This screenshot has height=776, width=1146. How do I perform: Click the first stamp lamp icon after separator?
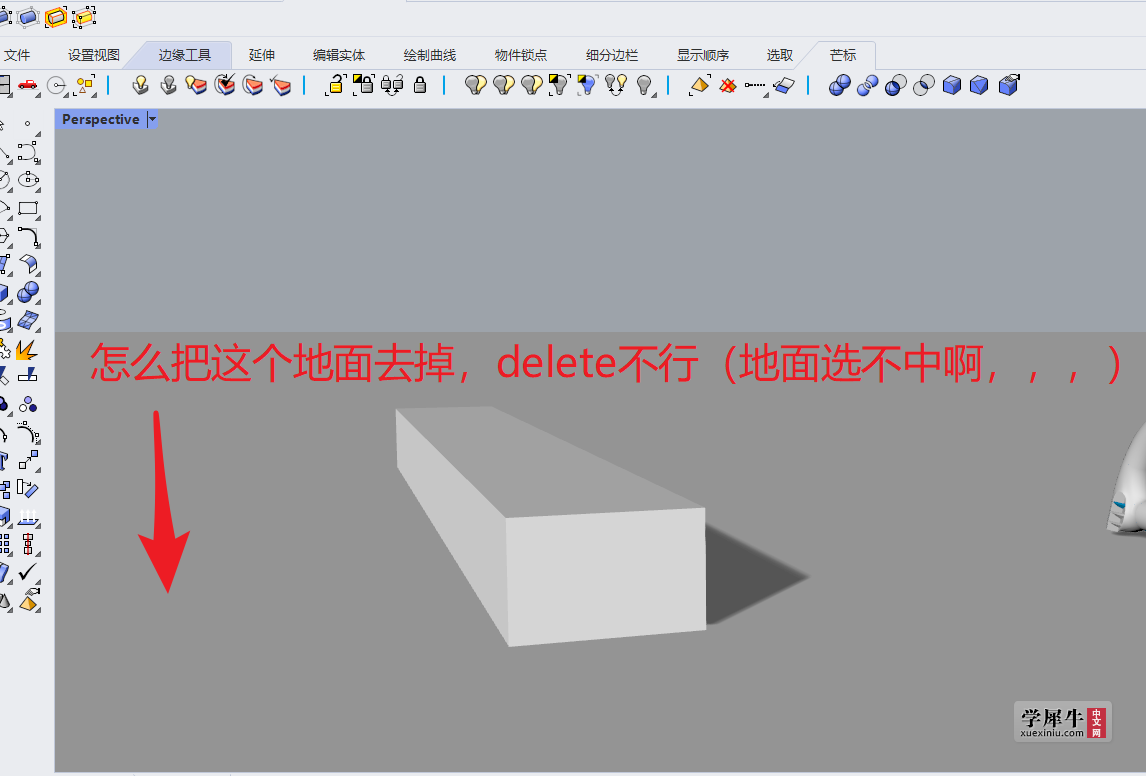coord(140,85)
